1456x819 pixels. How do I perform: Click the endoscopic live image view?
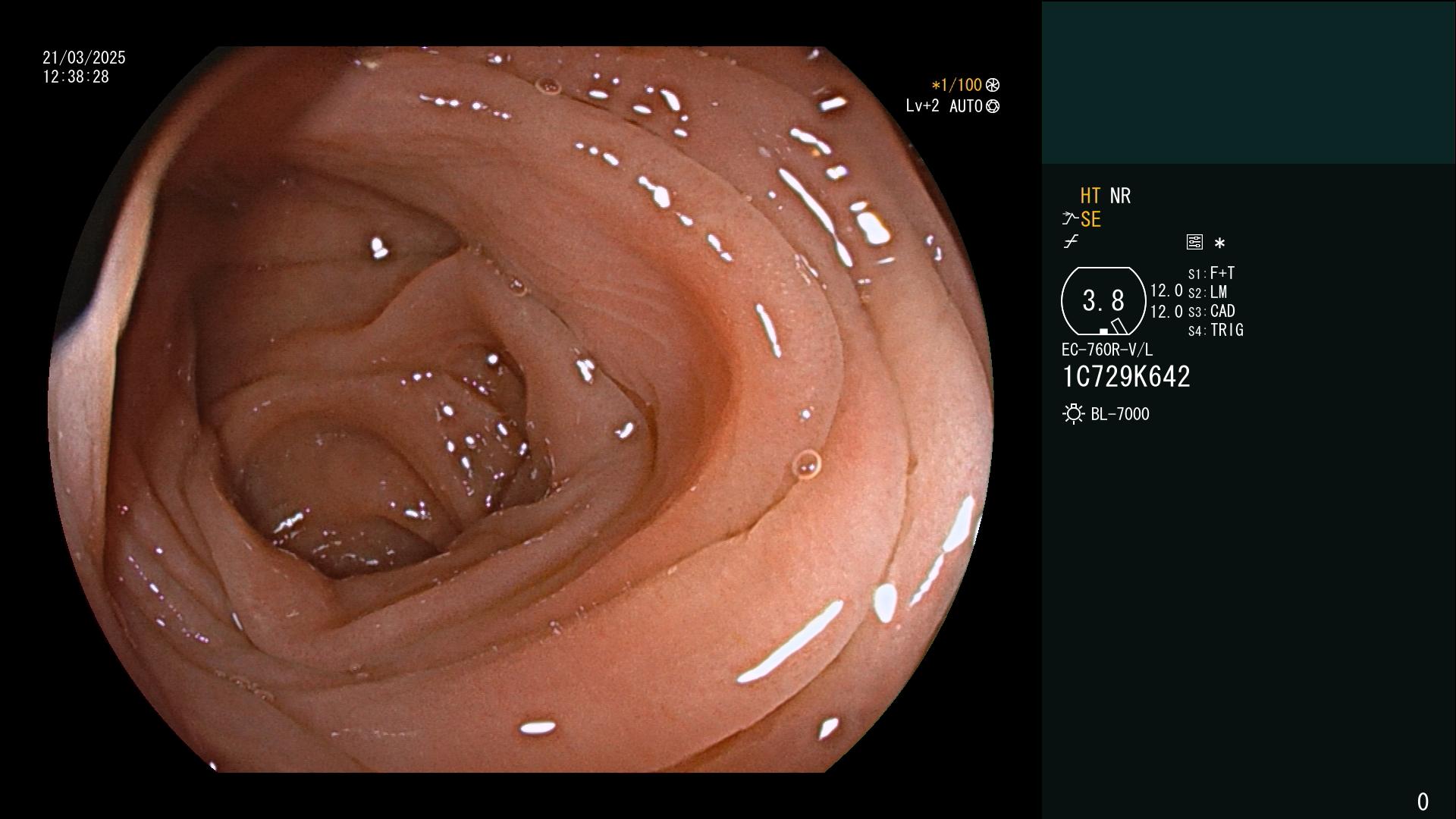[x=521, y=409]
